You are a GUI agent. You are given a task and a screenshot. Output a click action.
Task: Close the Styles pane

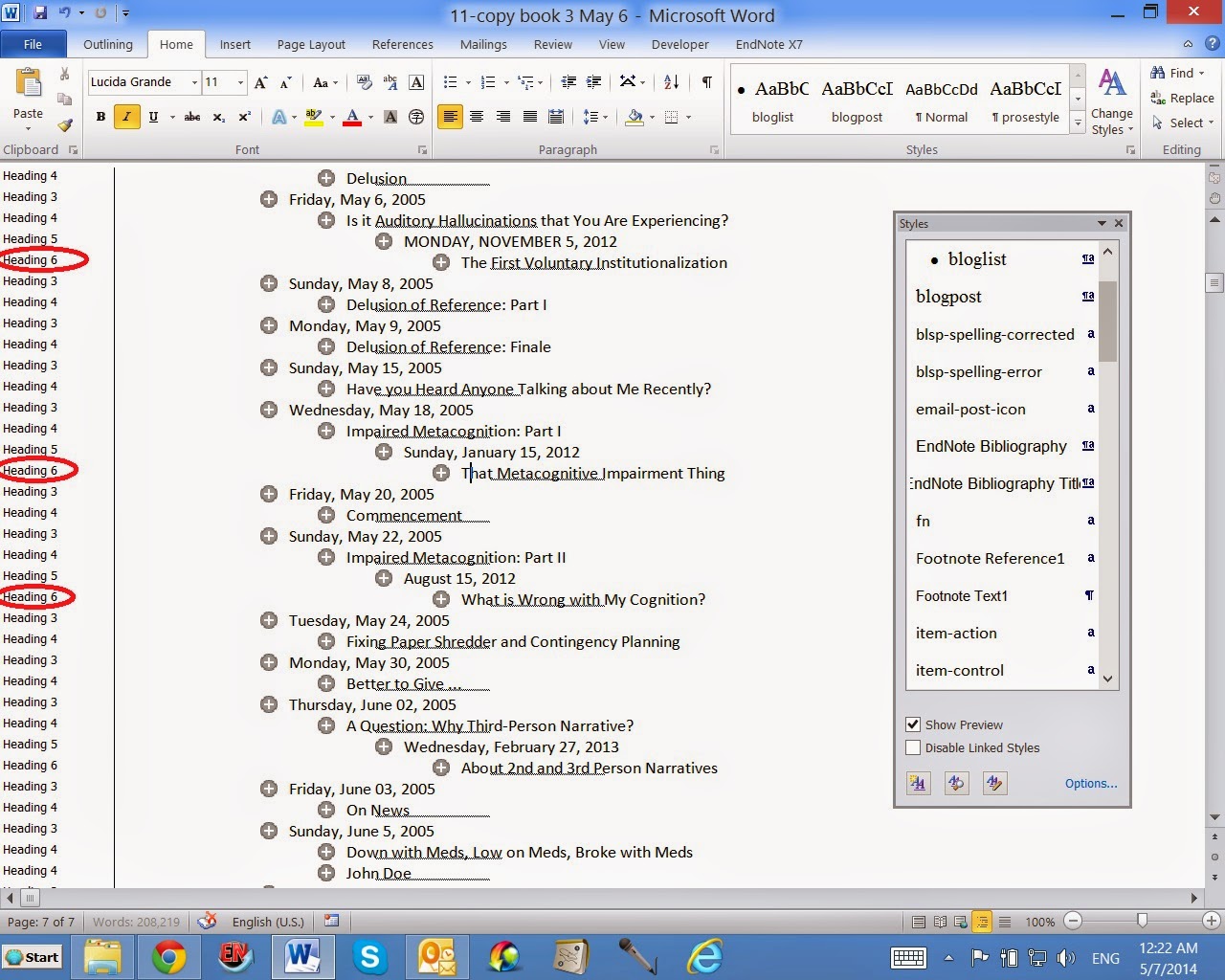1119,223
